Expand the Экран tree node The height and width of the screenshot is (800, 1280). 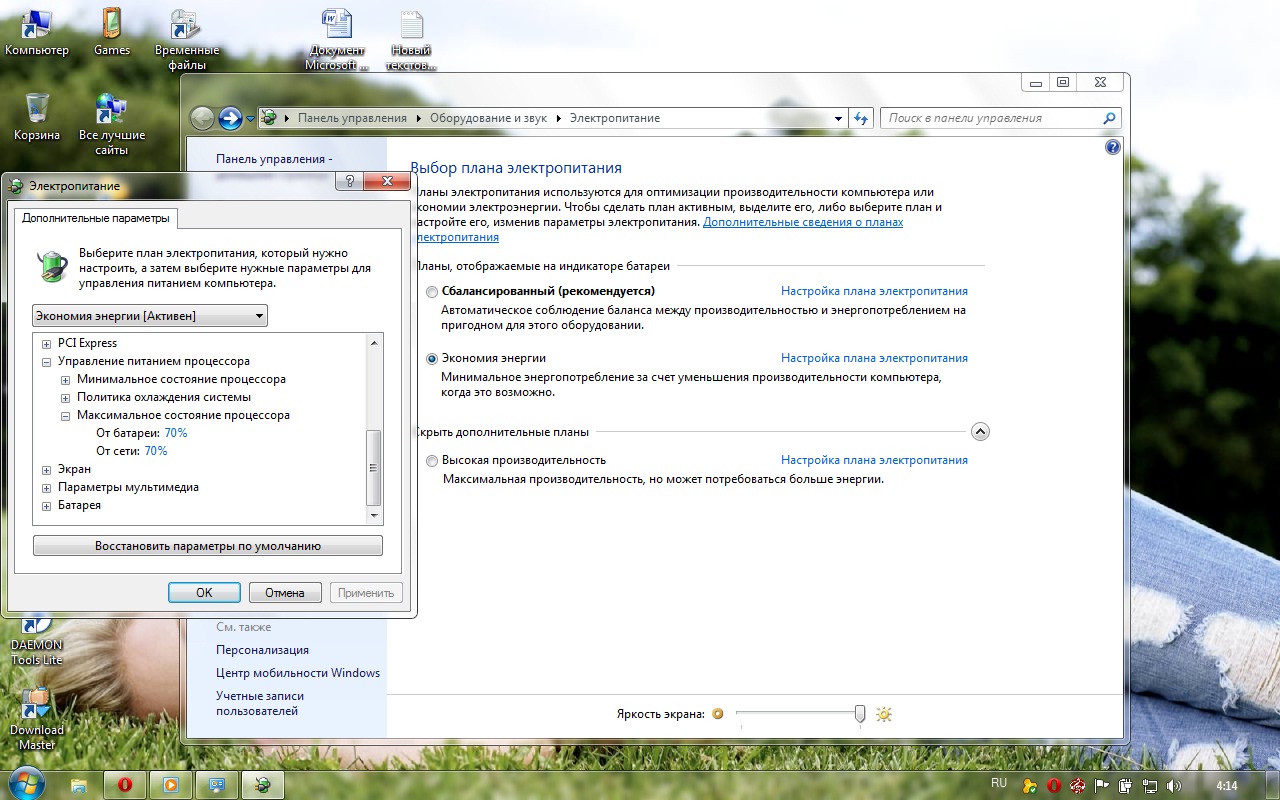pos(47,470)
